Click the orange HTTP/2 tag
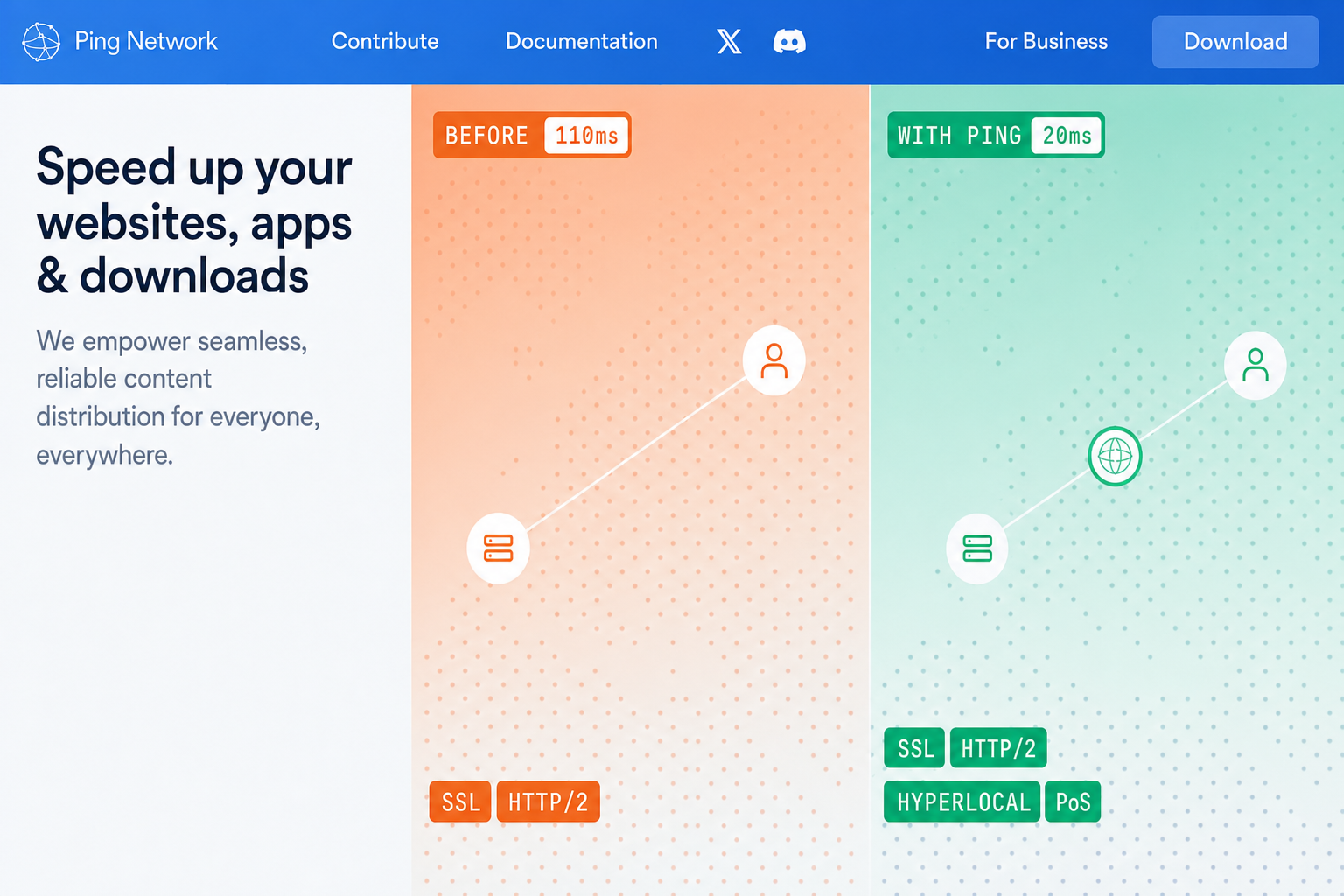This screenshot has height=896, width=1344. pyautogui.click(x=548, y=801)
